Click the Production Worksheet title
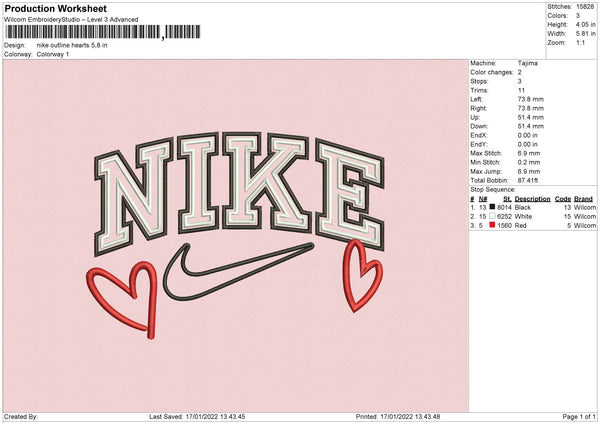This screenshot has width=600, height=424. 55,9
